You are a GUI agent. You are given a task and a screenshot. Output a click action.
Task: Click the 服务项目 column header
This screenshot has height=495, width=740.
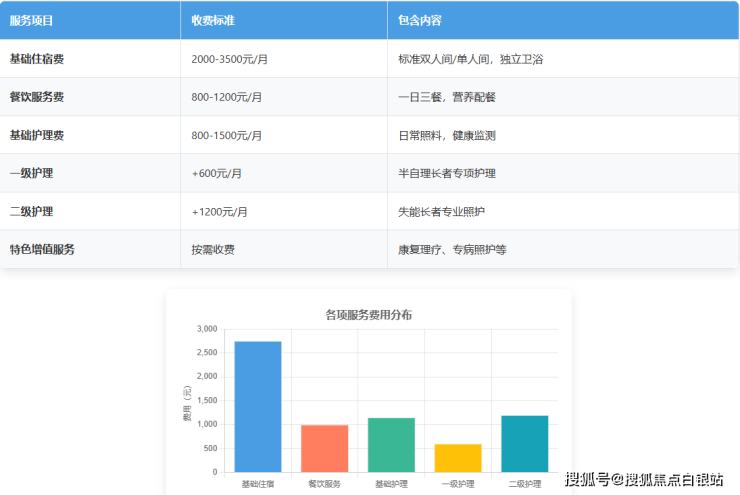[x=32, y=20]
